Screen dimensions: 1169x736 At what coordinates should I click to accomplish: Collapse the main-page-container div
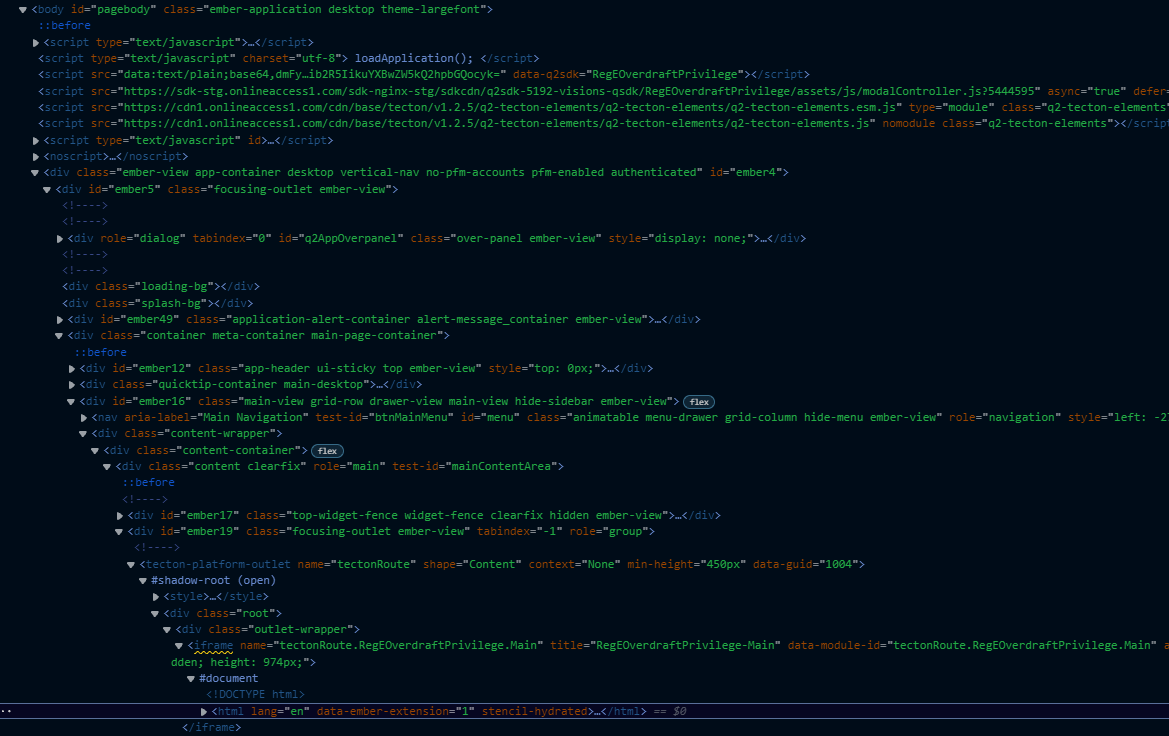59,336
